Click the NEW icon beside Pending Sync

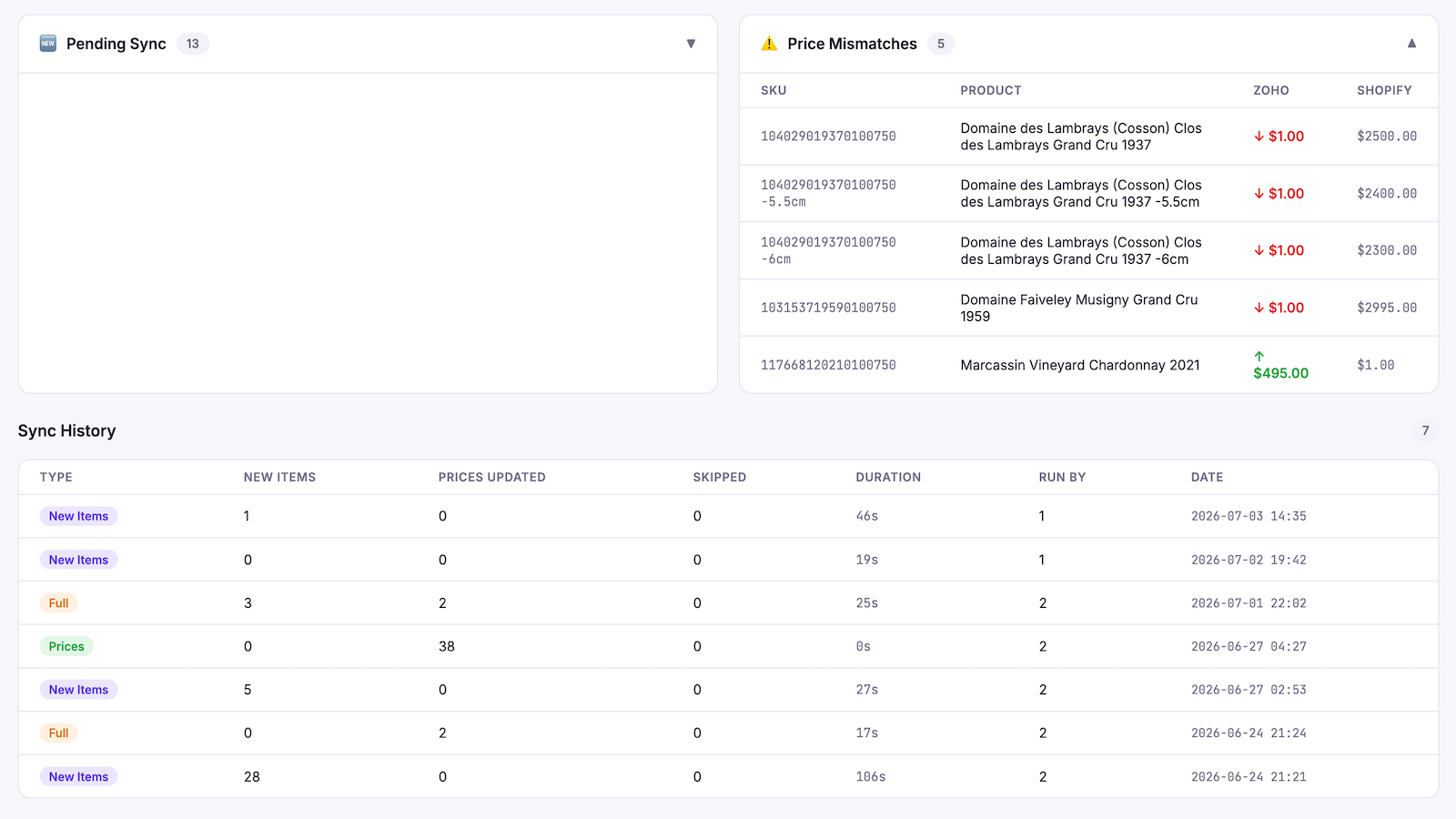48,44
